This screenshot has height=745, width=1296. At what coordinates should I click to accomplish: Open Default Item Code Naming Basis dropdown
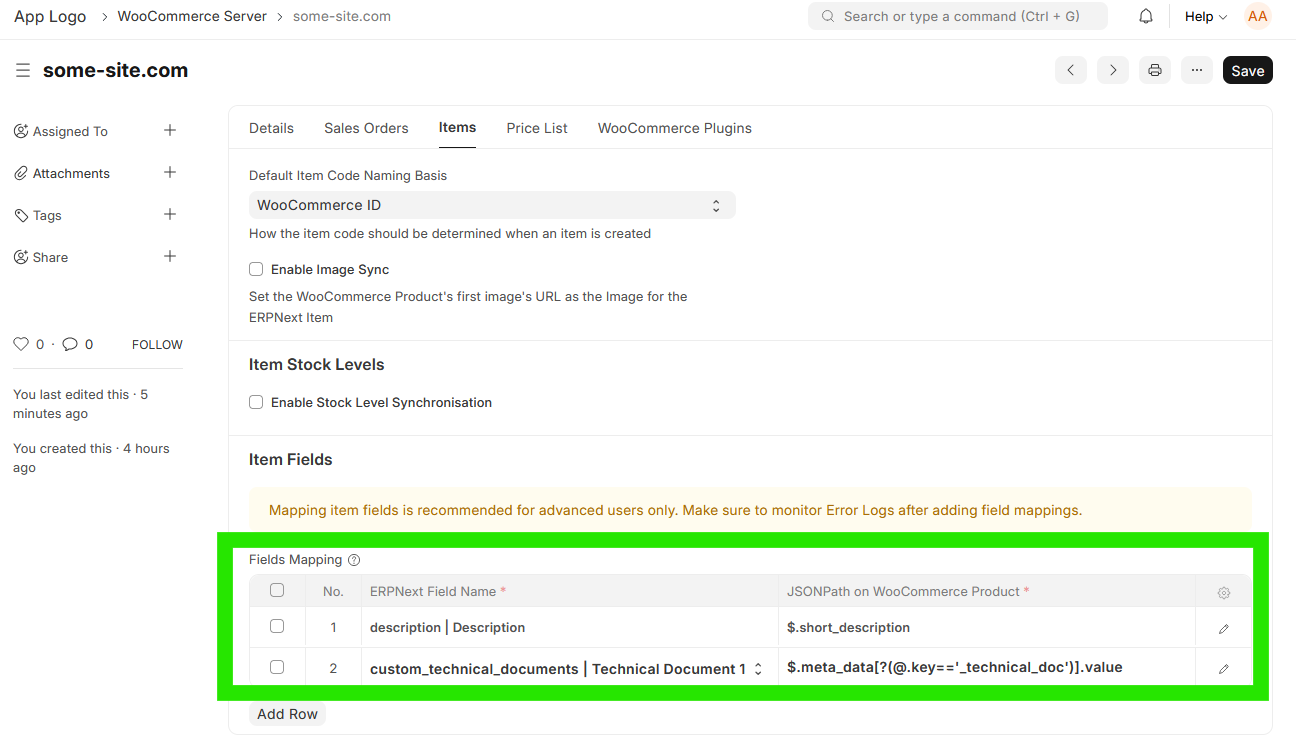point(491,205)
